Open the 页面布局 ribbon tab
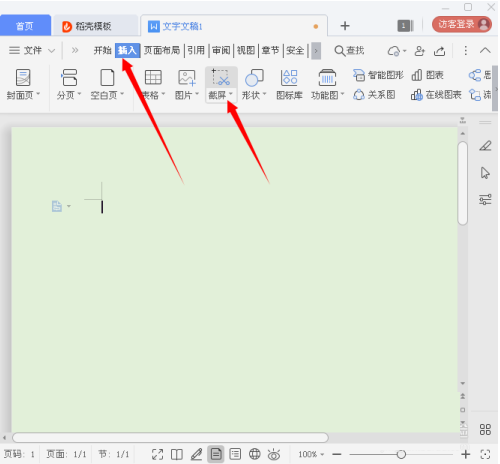Image resolution: width=500 pixels, height=464 pixels. click(162, 51)
